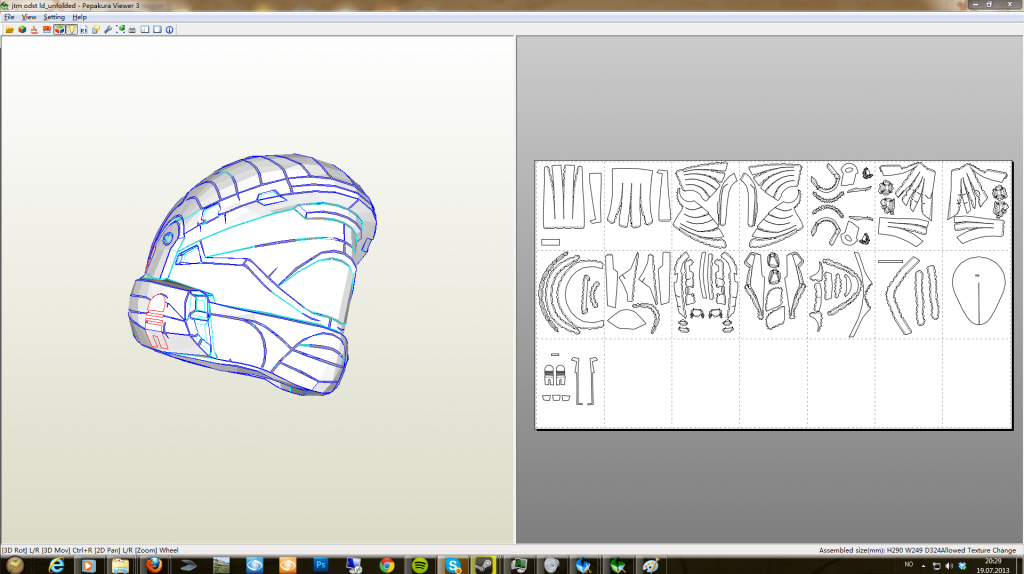Click the printer icon in toolbar

pos(132,29)
